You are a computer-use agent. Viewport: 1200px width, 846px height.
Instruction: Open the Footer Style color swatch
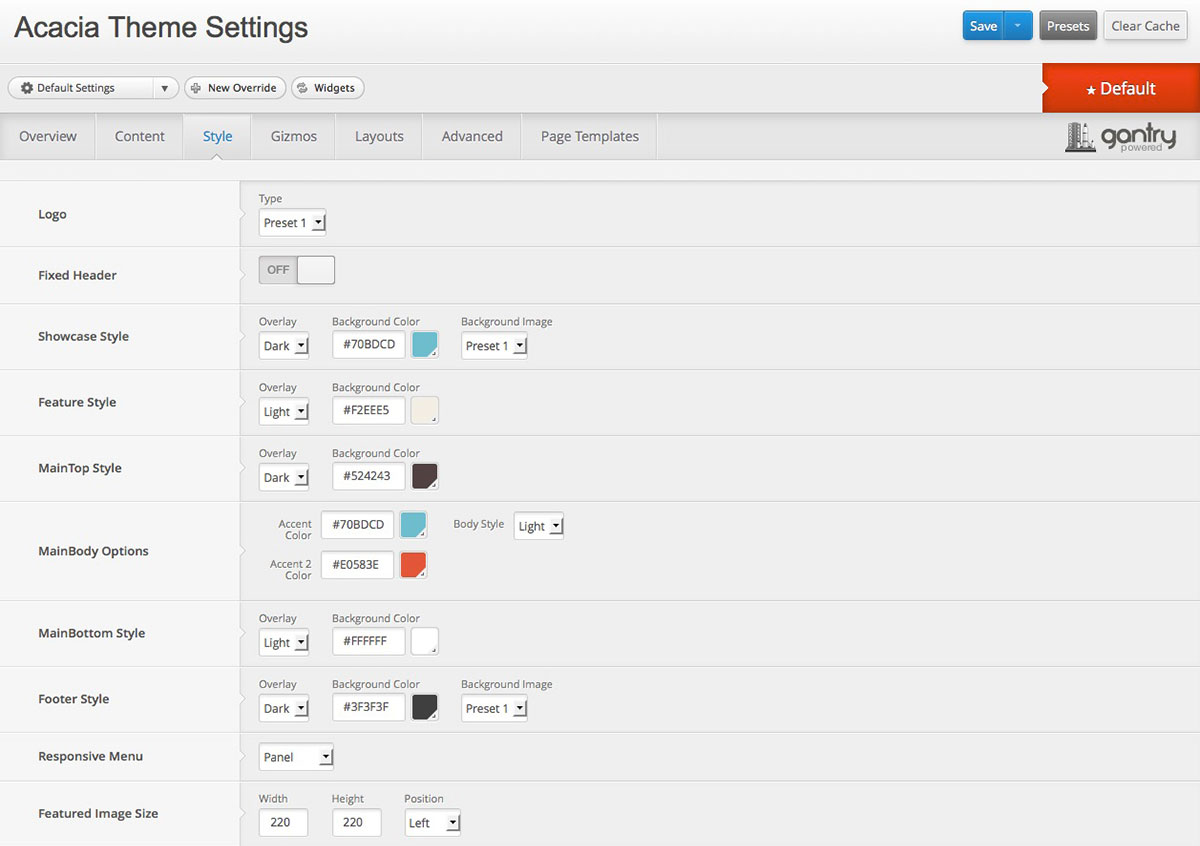pos(425,708)
